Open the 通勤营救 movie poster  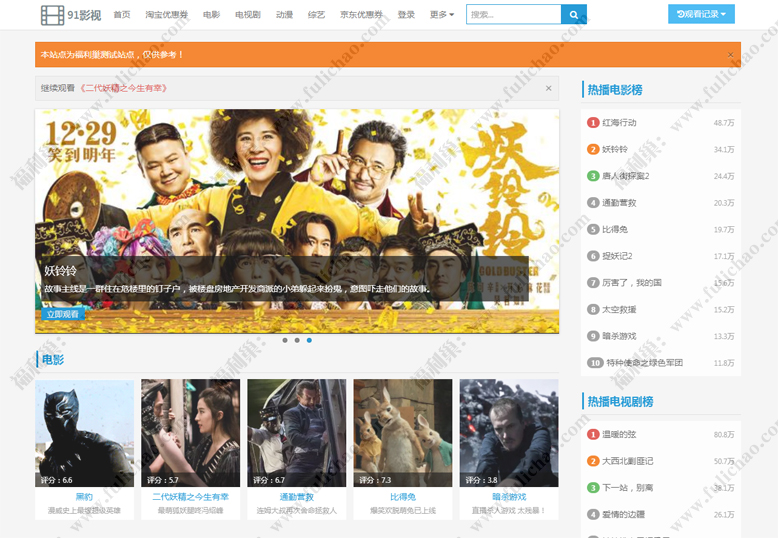297,433
